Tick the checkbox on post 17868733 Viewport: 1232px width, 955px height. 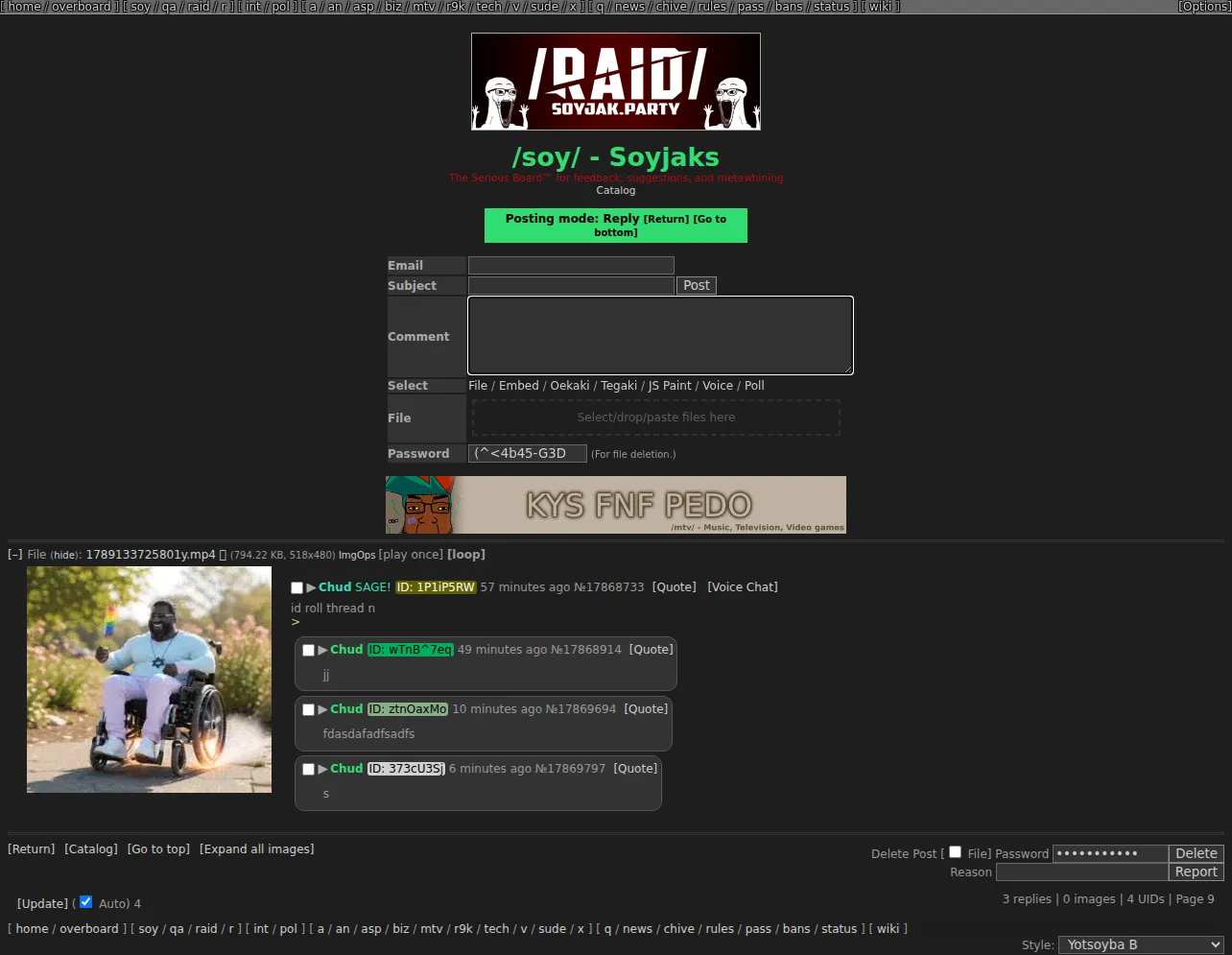[296, 587]
